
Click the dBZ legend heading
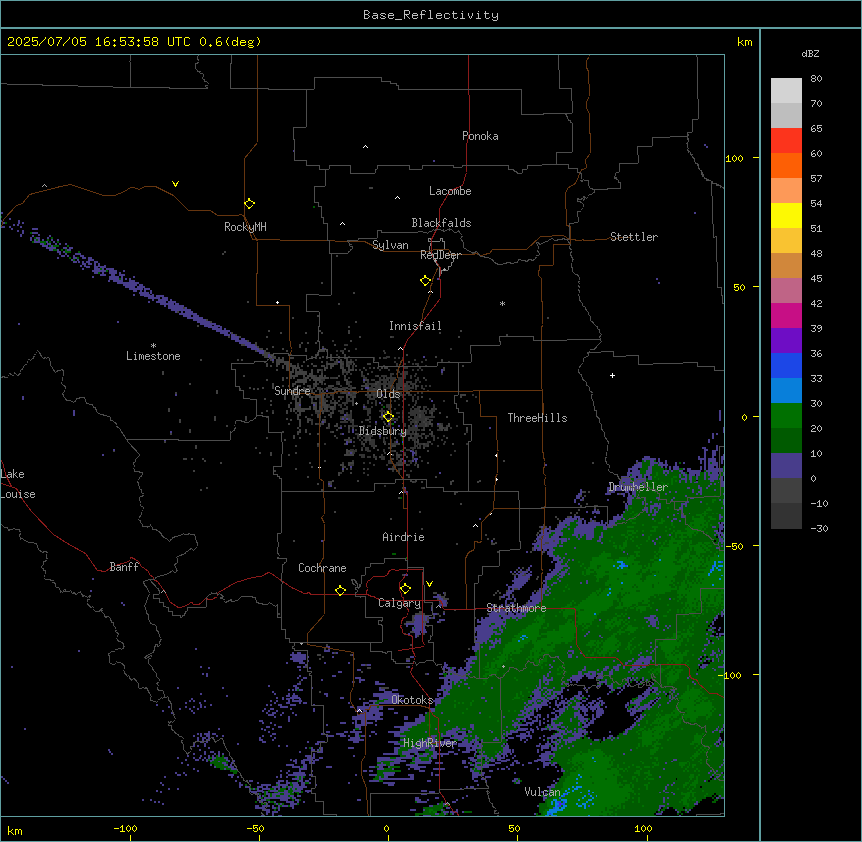810,53
